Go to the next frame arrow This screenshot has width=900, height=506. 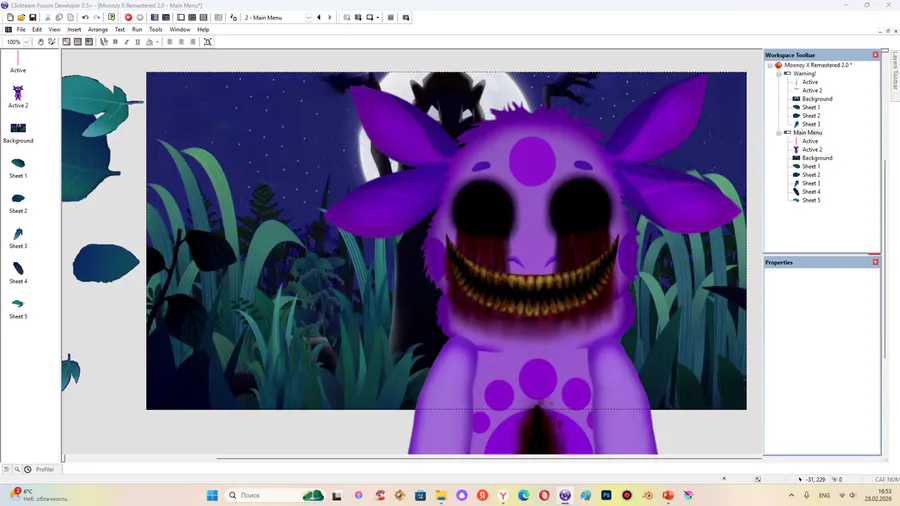330,18
